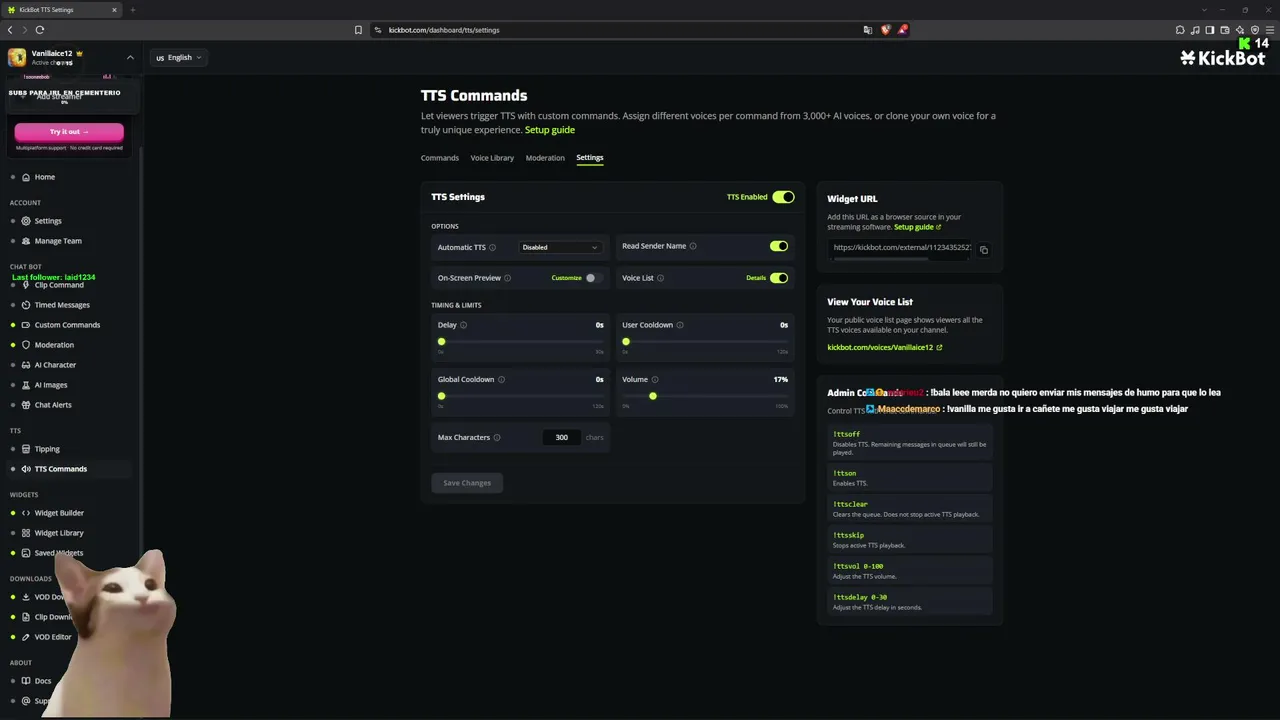Enable the On-Screen Preview switch
Viewport: 1280px width, 720px height.
coord(594,278)
